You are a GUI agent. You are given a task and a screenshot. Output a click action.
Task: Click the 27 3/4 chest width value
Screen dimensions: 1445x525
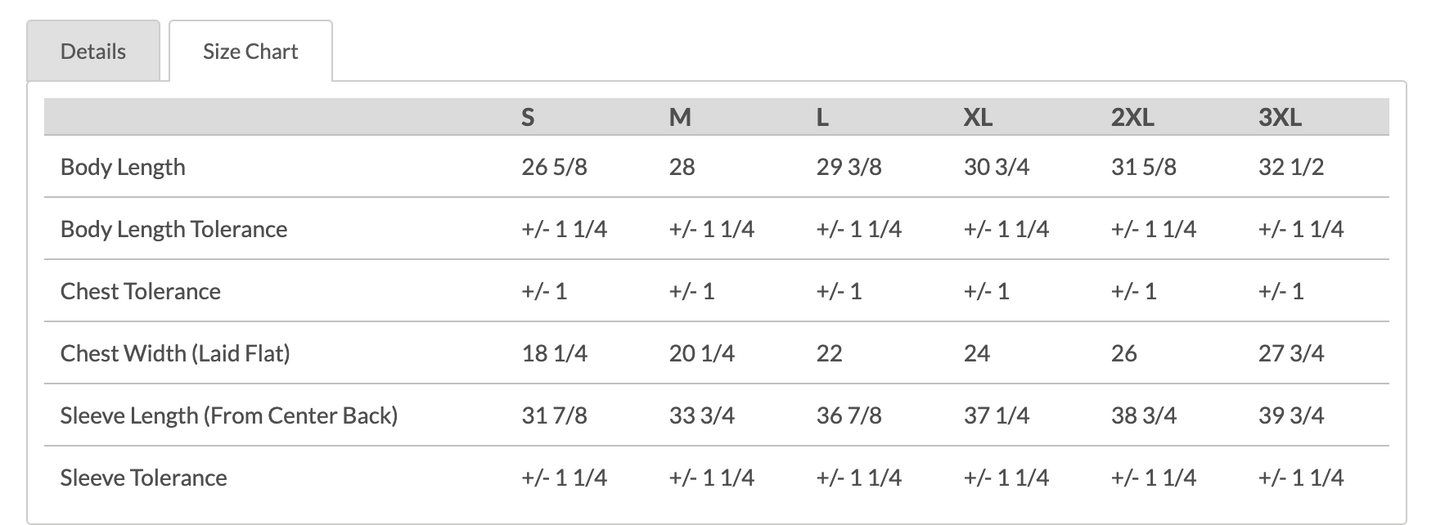pyautogui.click(x=1291, y=353)
